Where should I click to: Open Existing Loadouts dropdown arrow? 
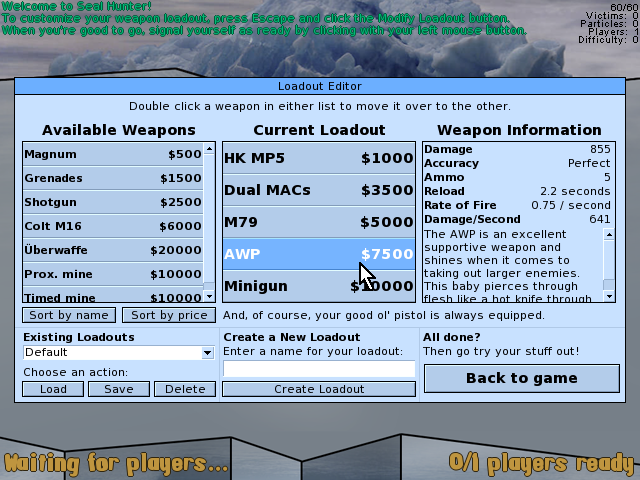coord(207,353)
